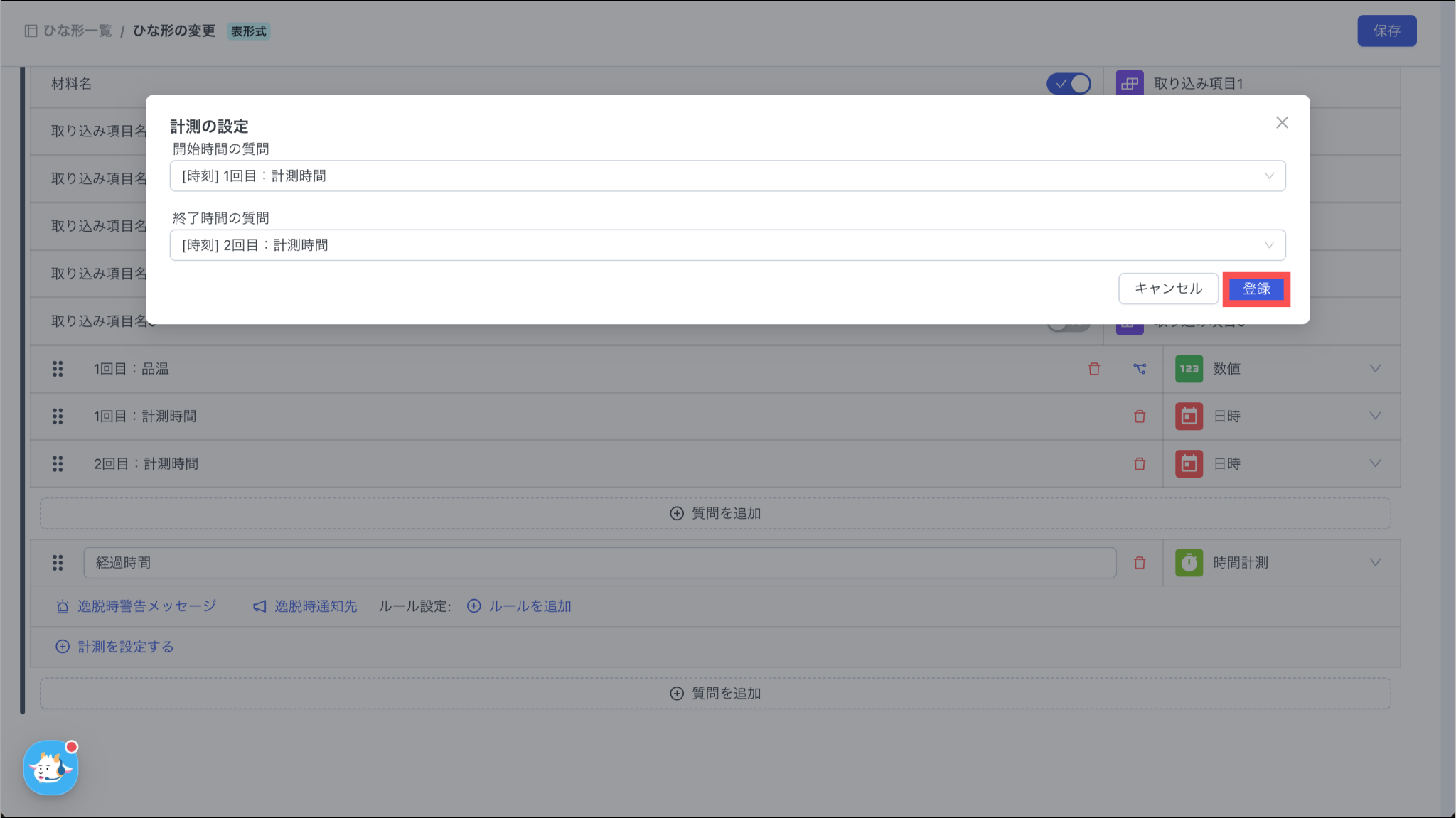Delete the 2回目:計測時間 question
This screenshot has width=1456, height=818.
click(x=1140, y=464)
